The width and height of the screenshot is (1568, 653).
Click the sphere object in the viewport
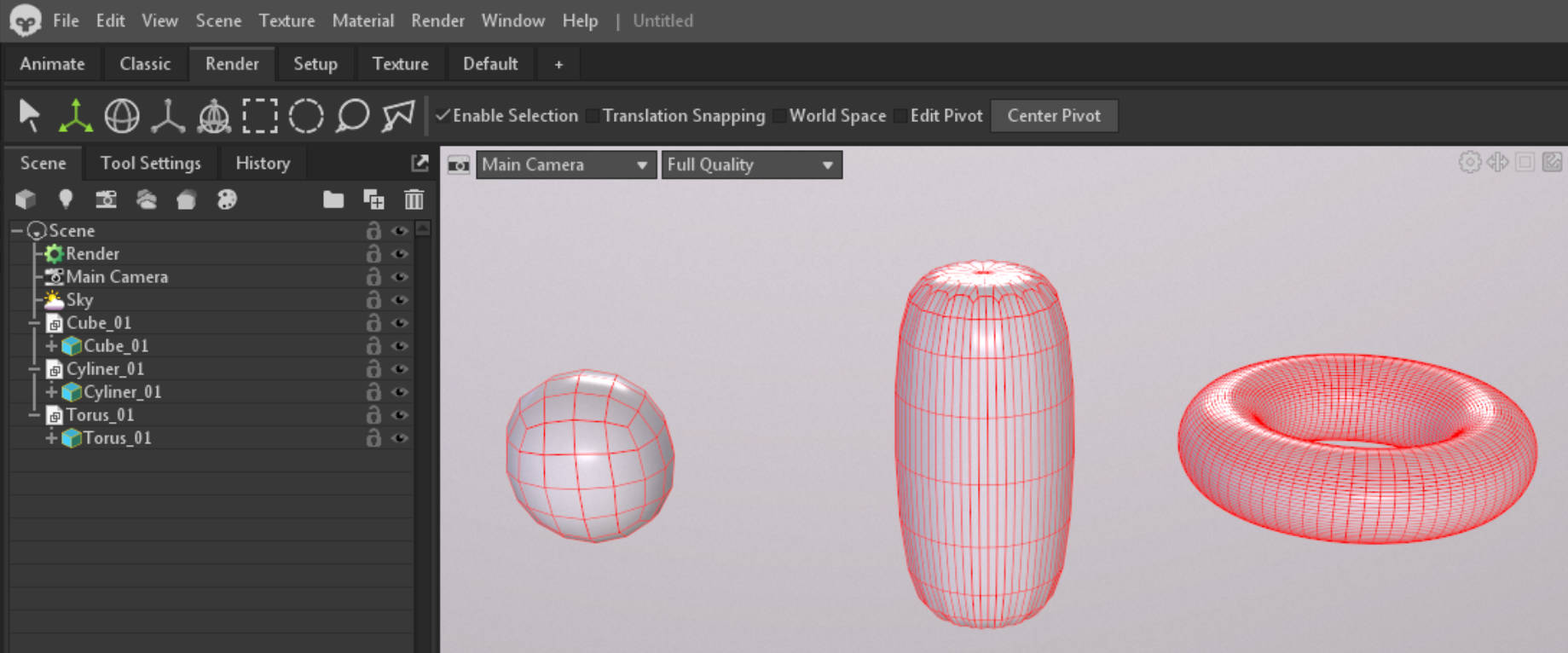click(590, 455)
